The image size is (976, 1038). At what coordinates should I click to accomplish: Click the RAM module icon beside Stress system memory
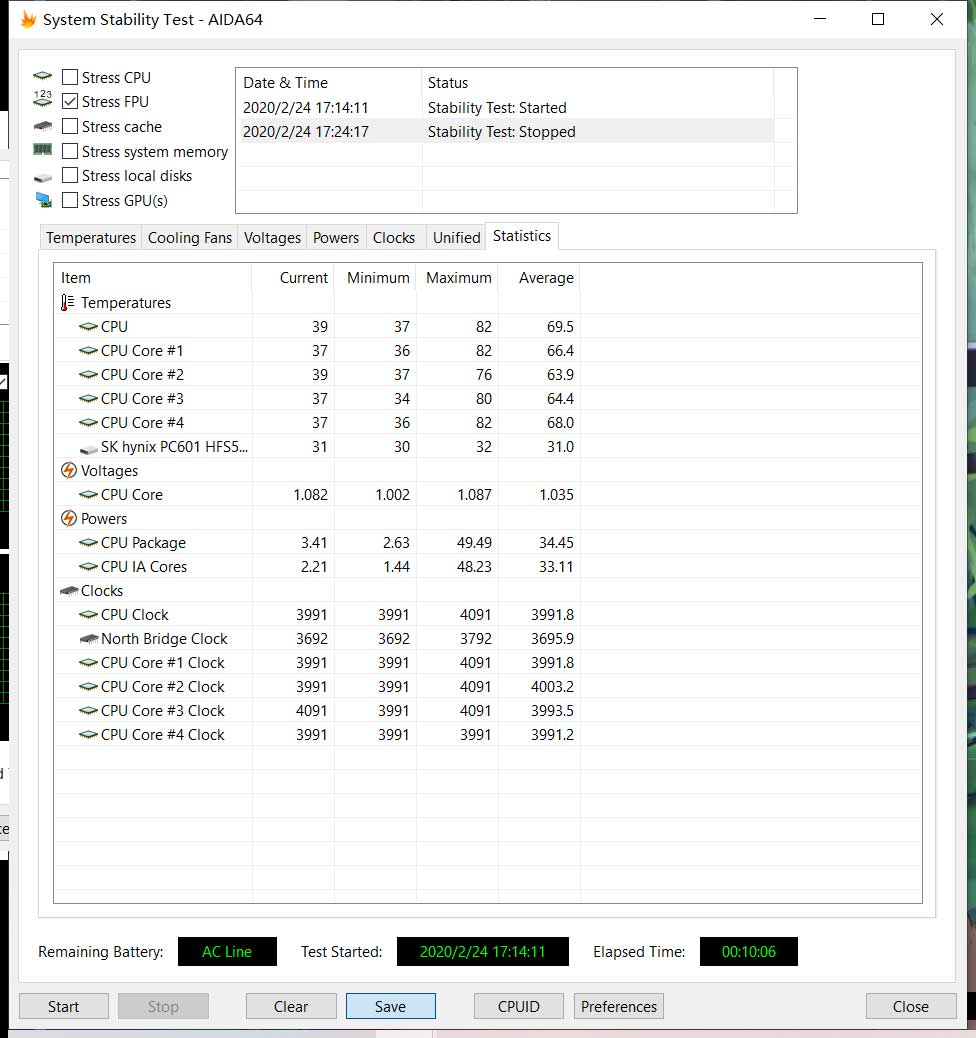pyautogui.click(x=42, y=150)
